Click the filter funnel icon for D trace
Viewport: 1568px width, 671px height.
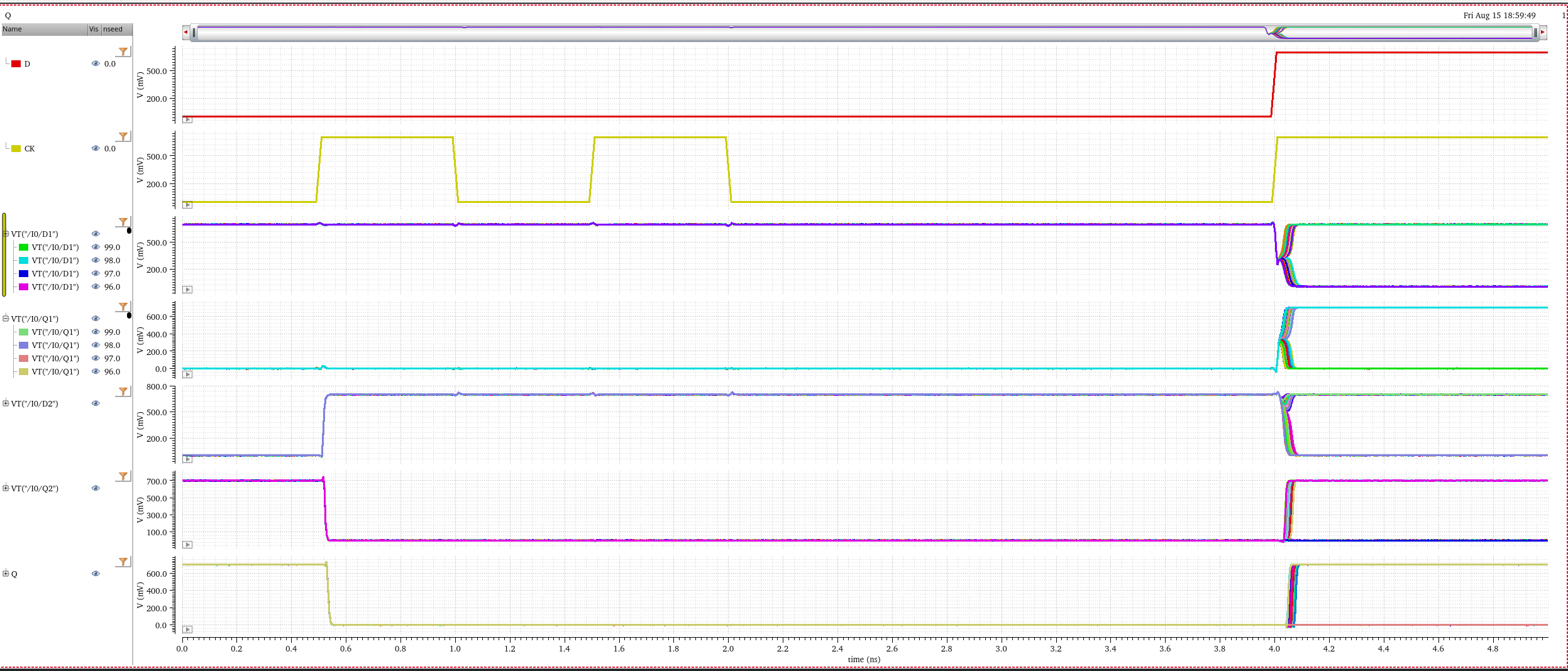point(123,52)
